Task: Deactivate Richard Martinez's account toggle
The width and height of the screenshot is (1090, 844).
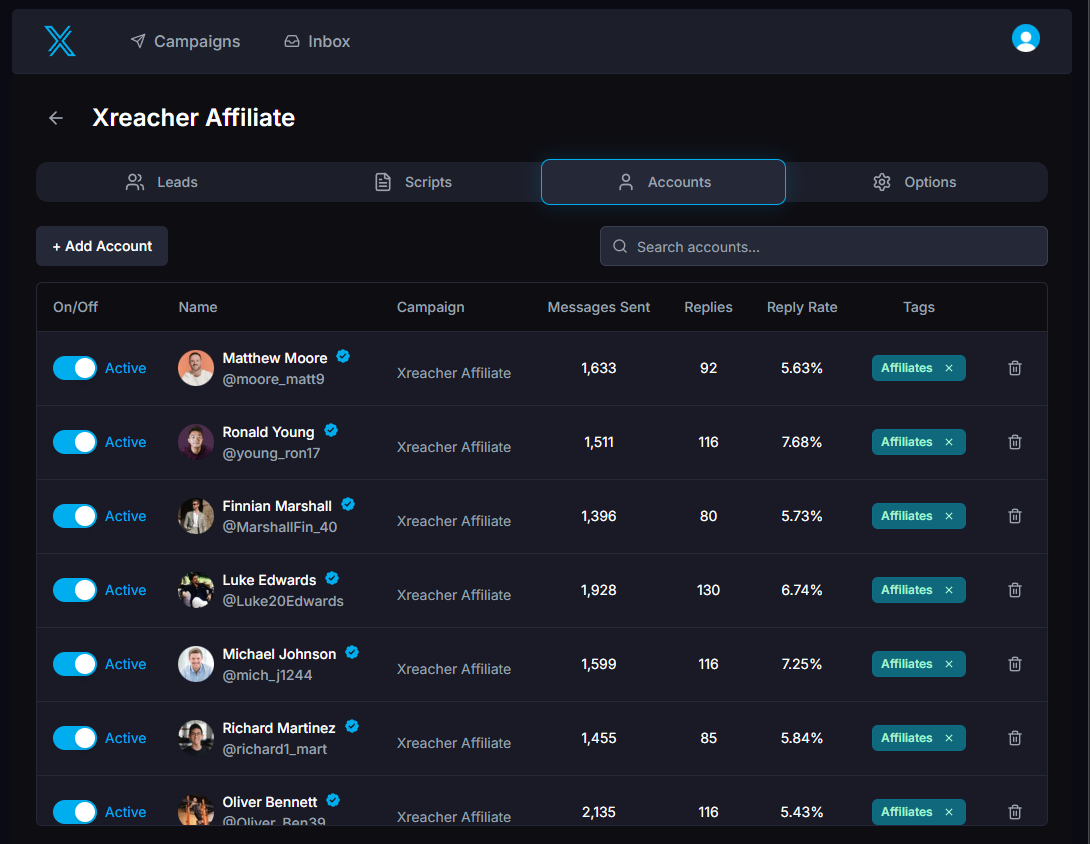Action: click(75, 738)
